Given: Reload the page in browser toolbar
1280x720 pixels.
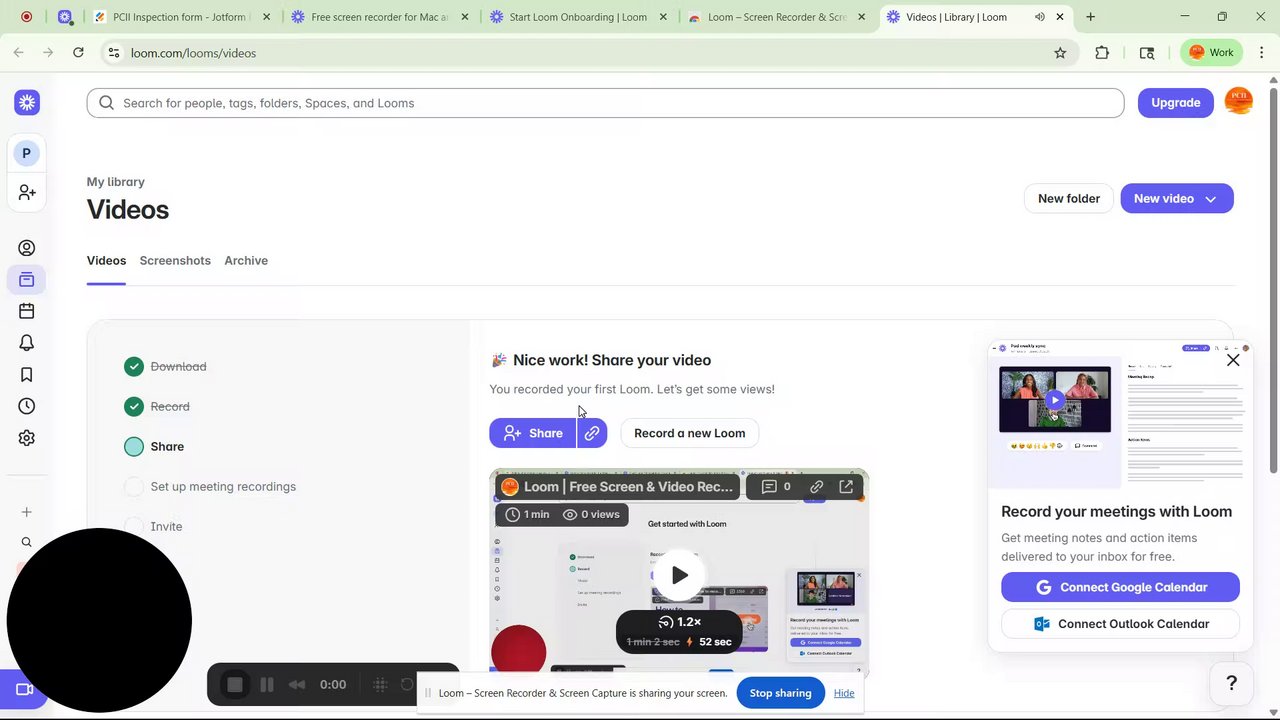Looking at the screenshot, I should tap(78, 53).
